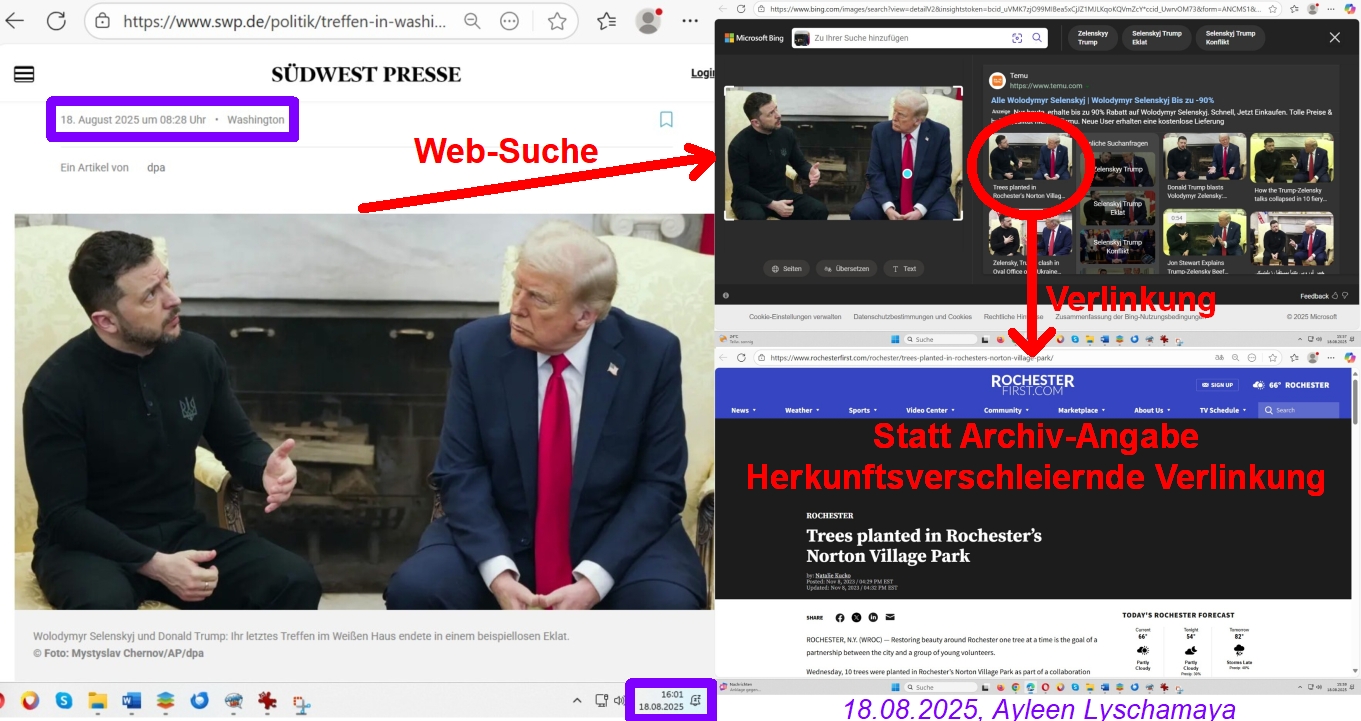Open the Word icon in the left taskbar
The width and height of the screenshot is (1361, 721).
[132, 701]
